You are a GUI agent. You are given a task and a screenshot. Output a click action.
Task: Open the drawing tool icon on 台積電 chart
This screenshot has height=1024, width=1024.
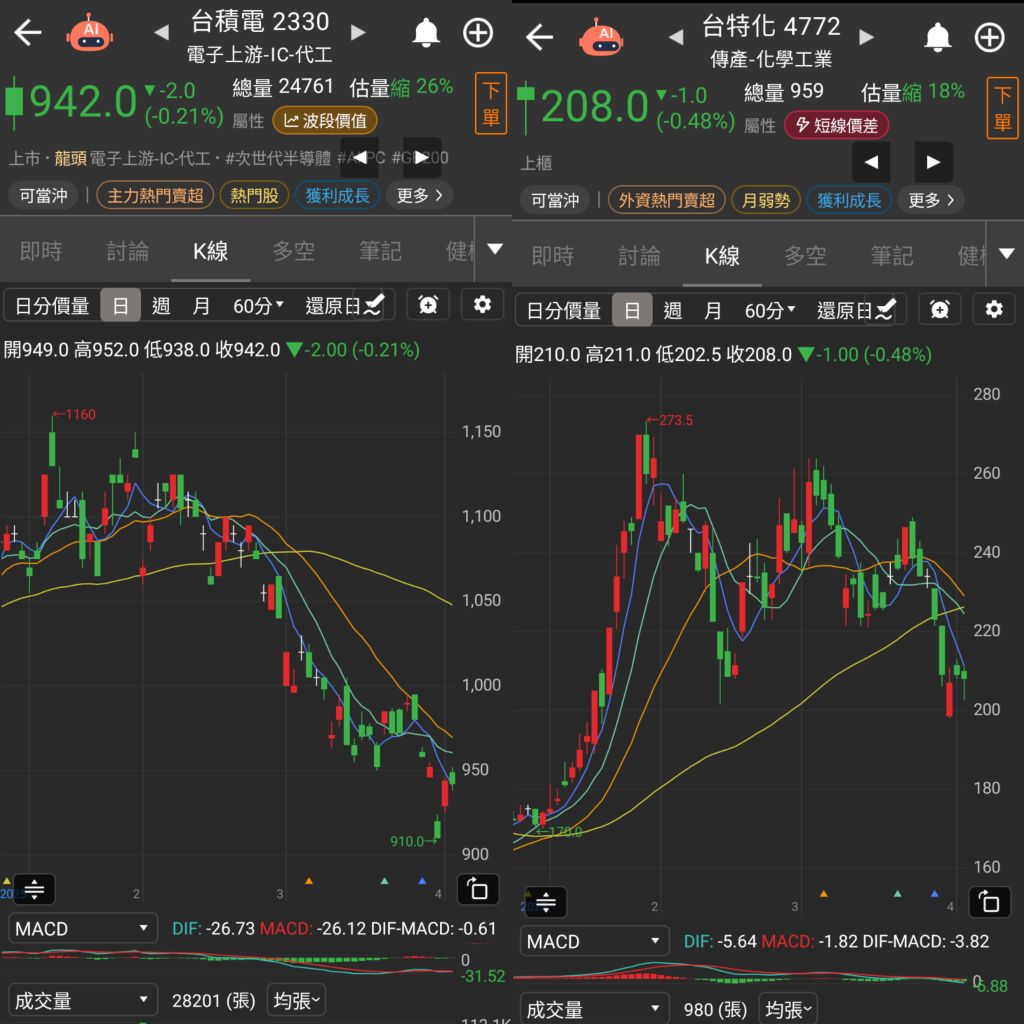374,305
